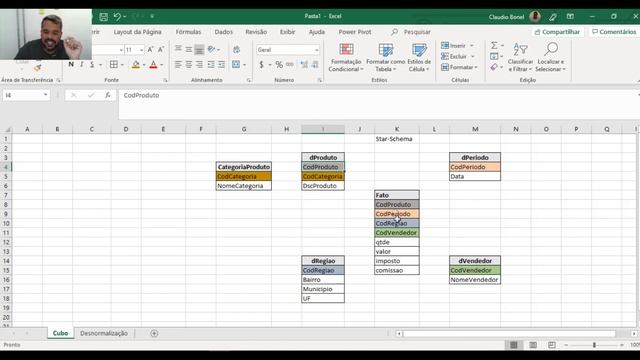The image size is (640, 360).
Task: Increase indent
Action: [221, 64]
